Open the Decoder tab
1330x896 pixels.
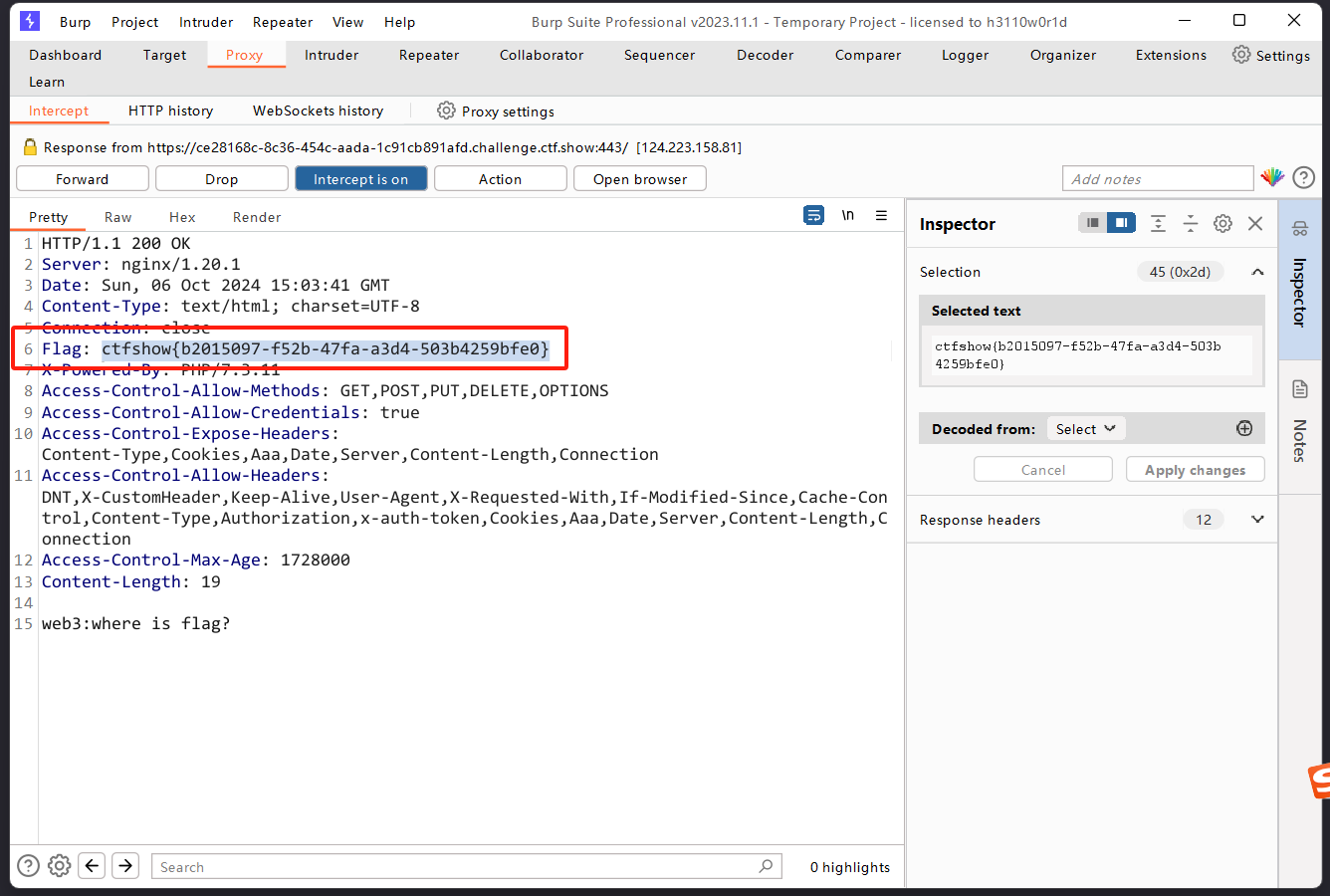tap(766, 55)
